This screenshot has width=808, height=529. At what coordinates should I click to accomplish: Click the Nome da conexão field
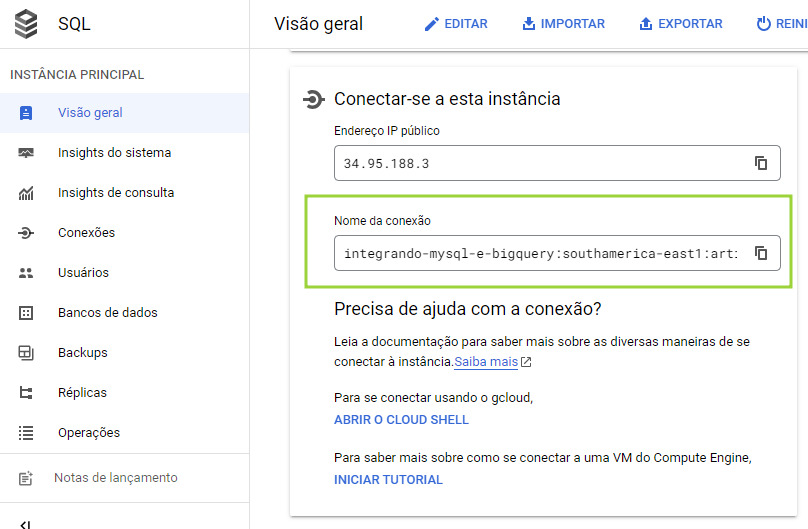pyautogui.click(x=557, y=253)
